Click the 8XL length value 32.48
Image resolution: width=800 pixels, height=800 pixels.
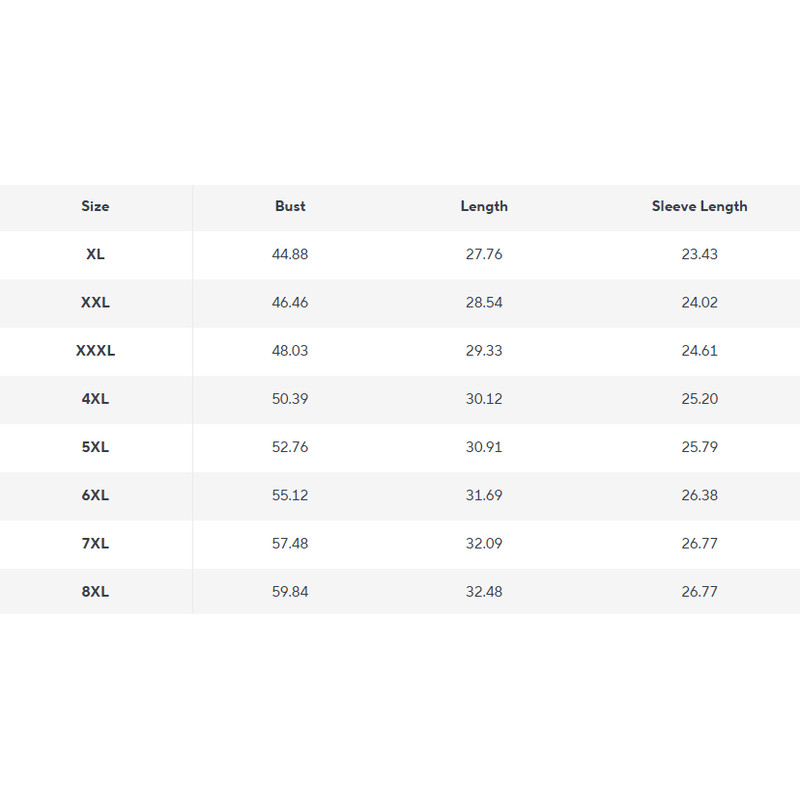point(484,591)
